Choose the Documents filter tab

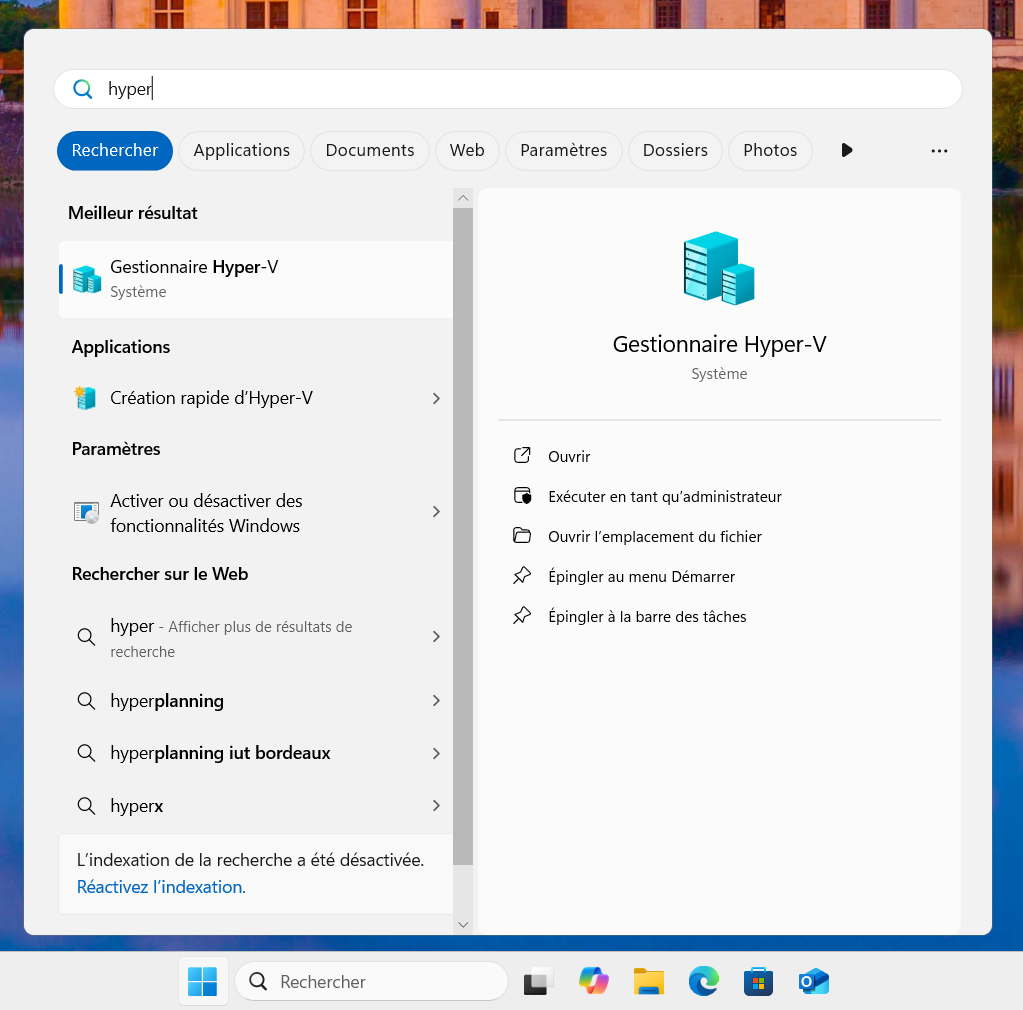pos(369,151)
